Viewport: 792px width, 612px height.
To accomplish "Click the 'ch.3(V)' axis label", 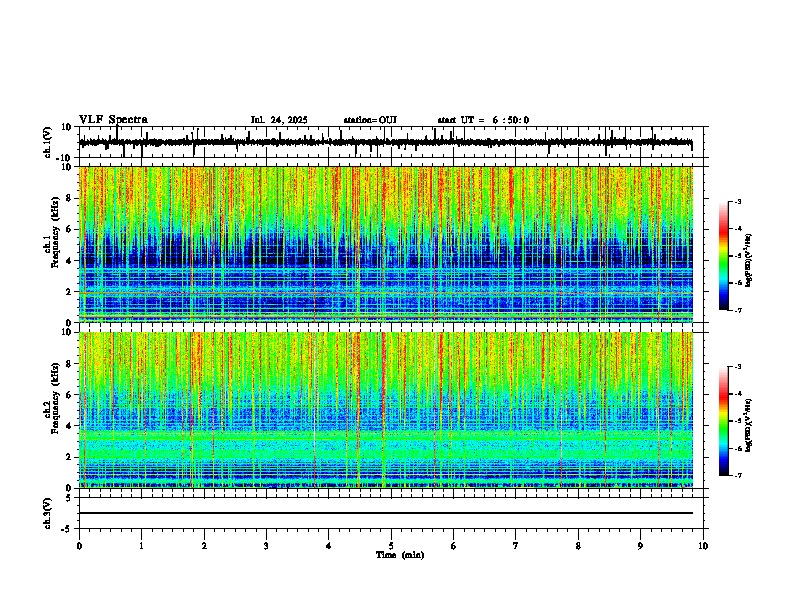I will pyautogui.click(x=47, y=513).
